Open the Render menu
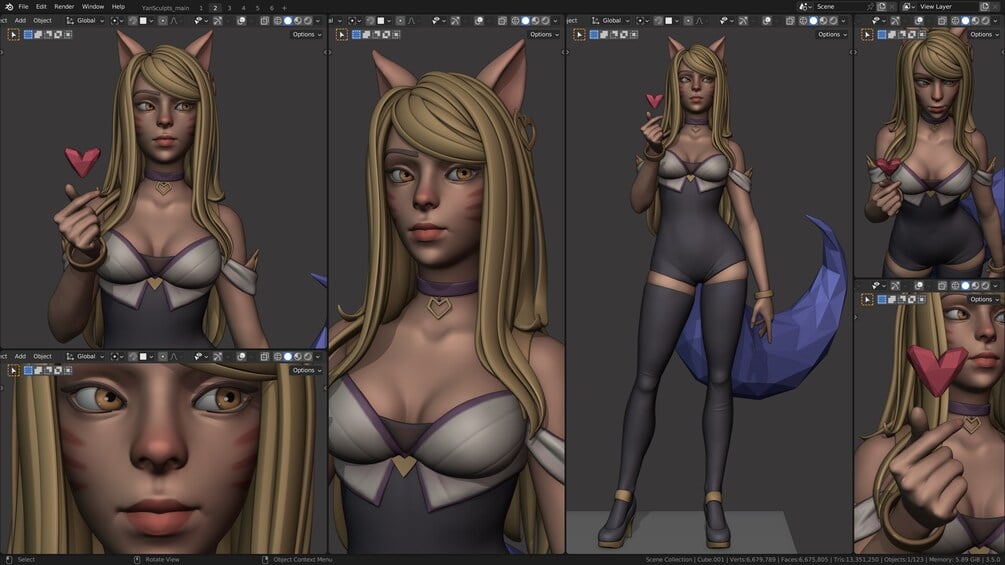The image size is (1005, 565). point(64,7)
